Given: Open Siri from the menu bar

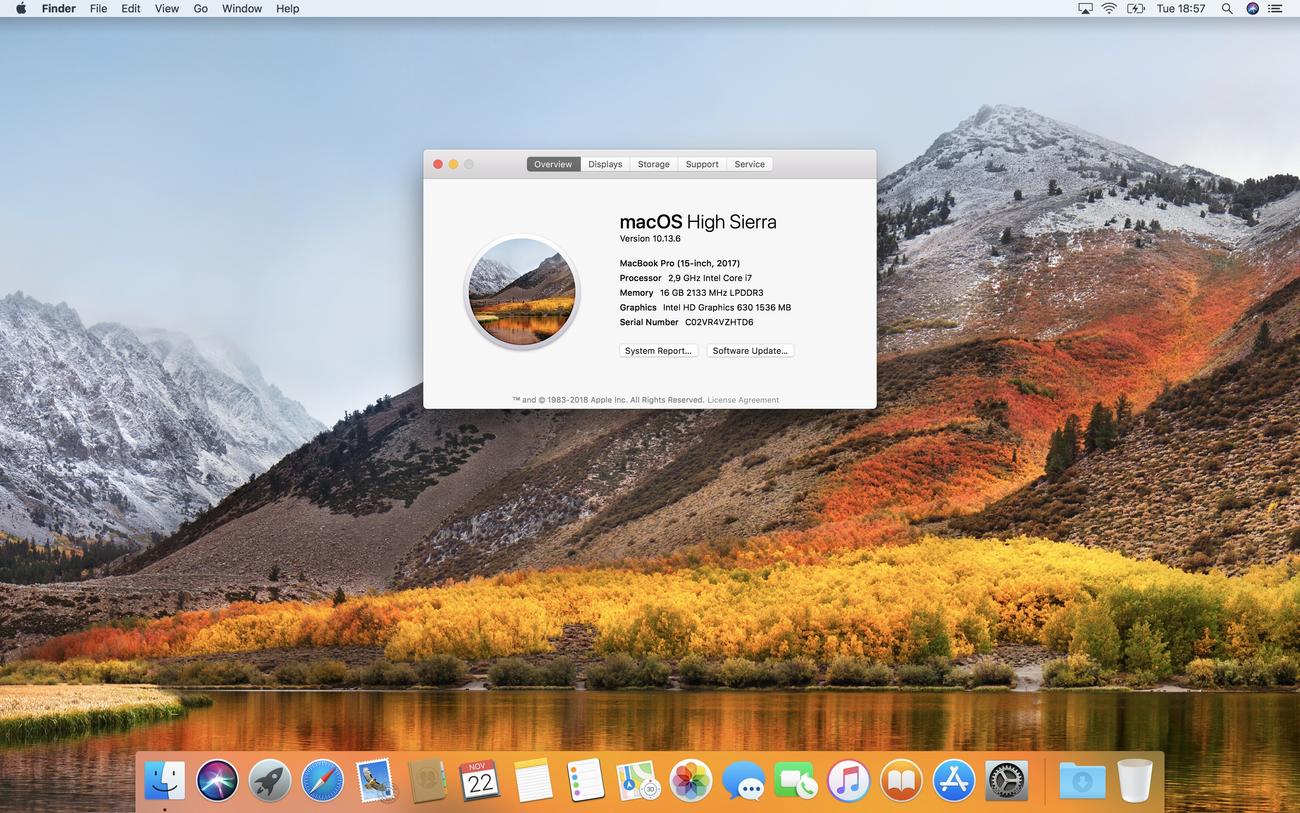Looking at the screenshot, I should point(1253,8).
